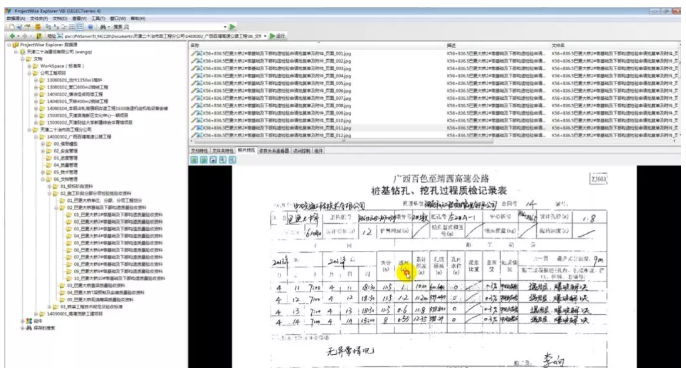Open the 文档(D) menu
The width and height of the screenshot is (686, 371).
click(60, 18)
